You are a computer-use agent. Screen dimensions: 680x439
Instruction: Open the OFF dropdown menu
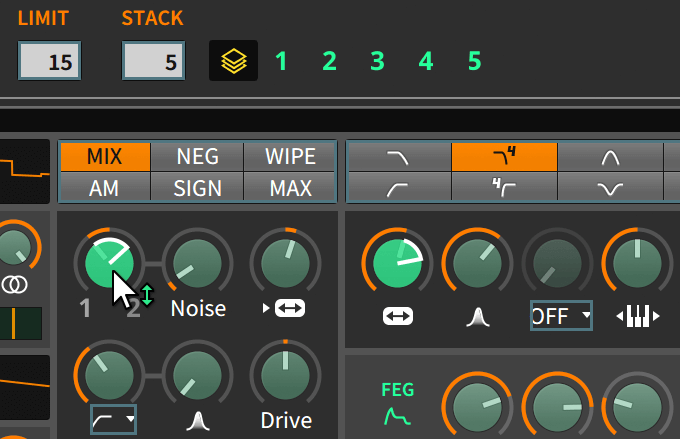(561, 316)
